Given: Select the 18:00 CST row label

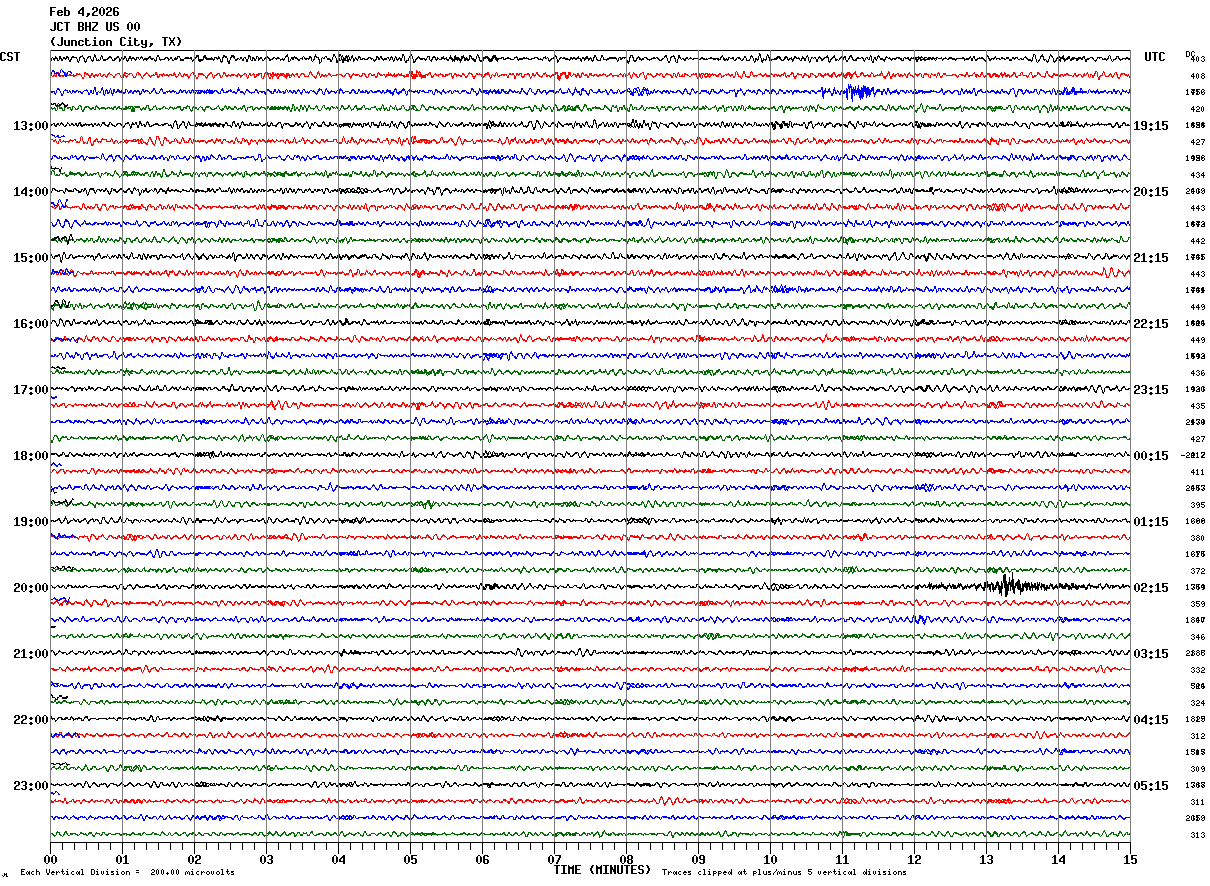Looking at the screenshot, I should pos(30,456).
